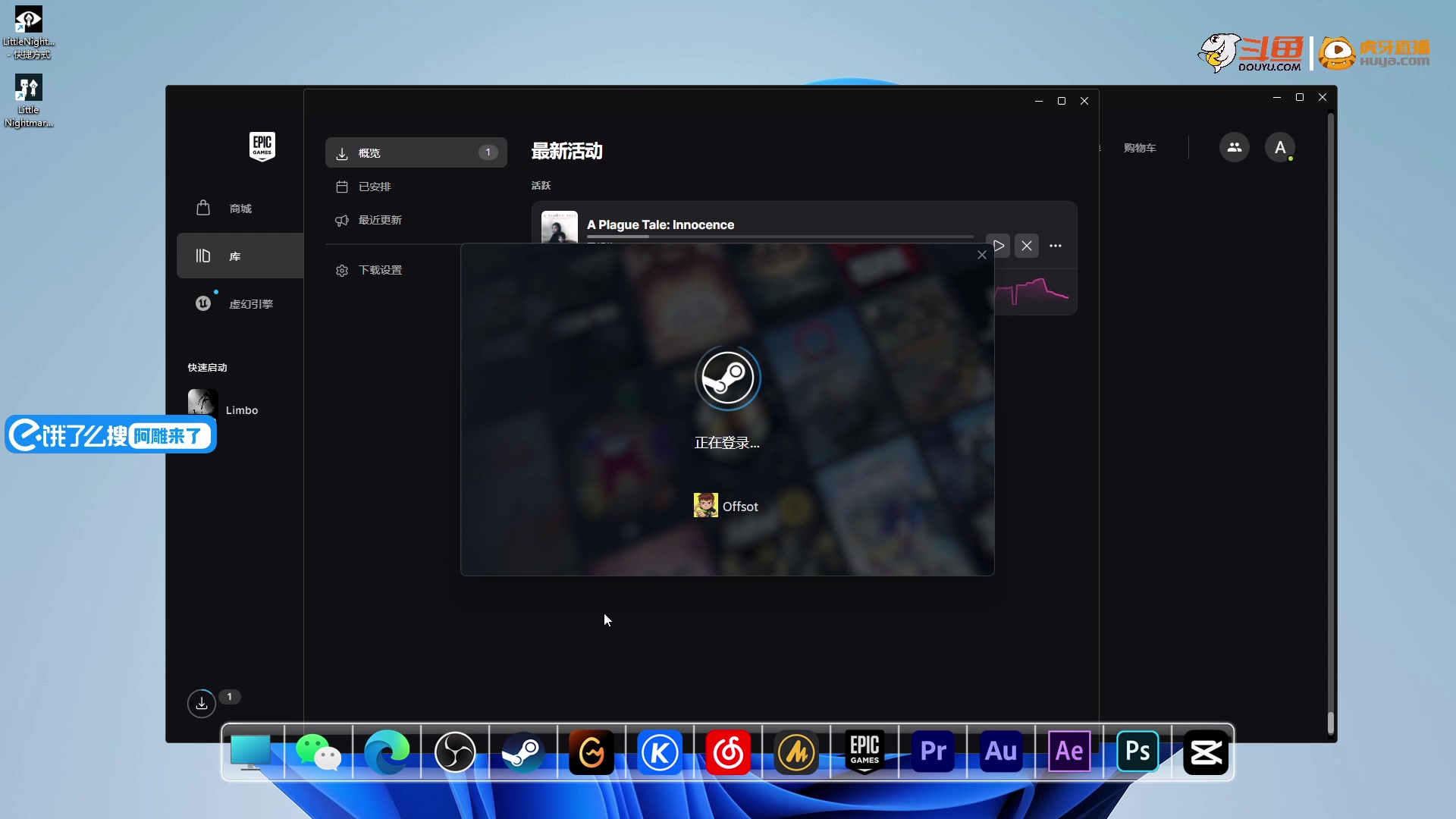The image size is (1456, 819).
Task: Select the 已安排 scheduled tab
Action: coord(416,187)
